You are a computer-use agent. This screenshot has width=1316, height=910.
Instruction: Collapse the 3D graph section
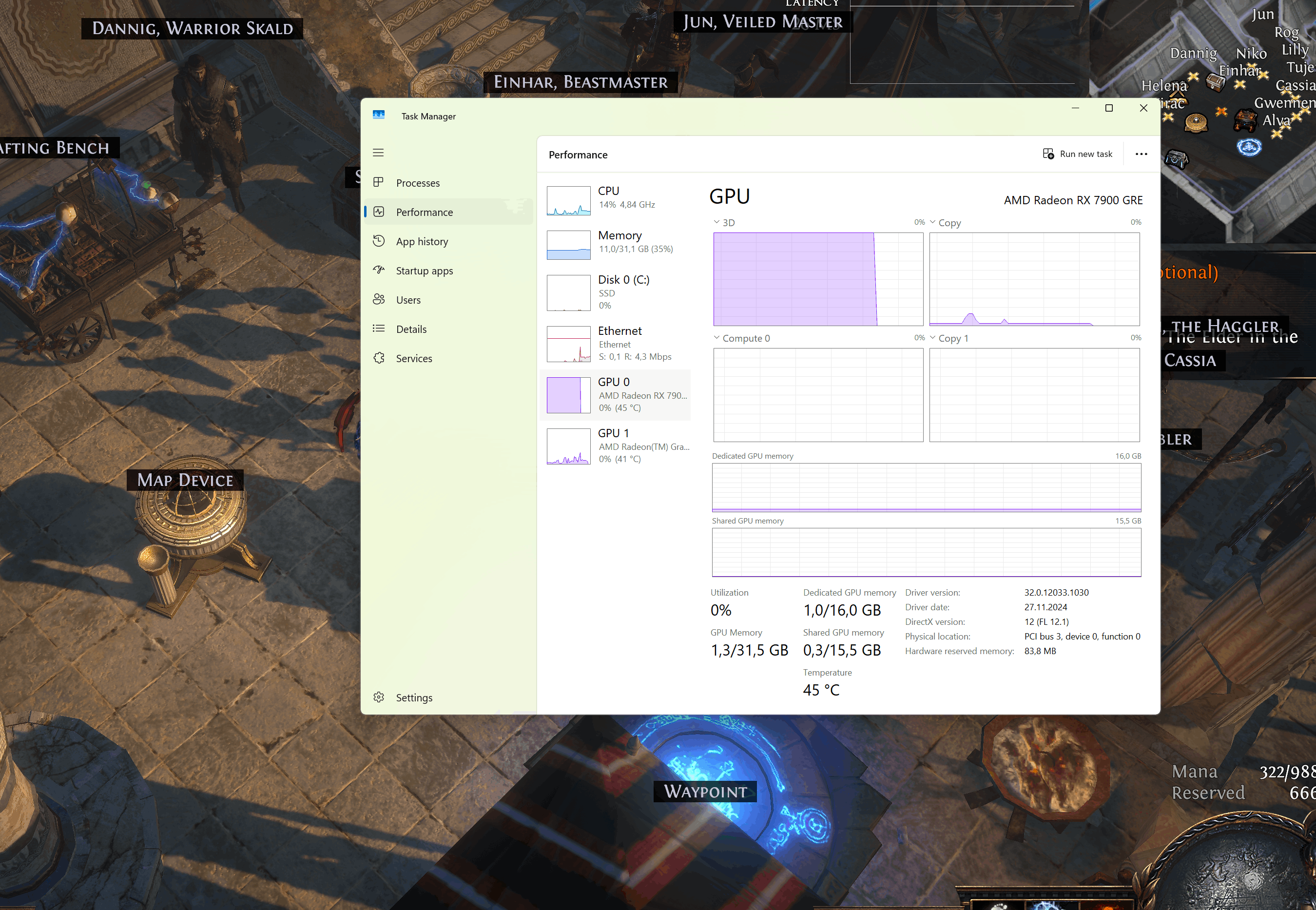pyautogui.click(x=717, y=222)
